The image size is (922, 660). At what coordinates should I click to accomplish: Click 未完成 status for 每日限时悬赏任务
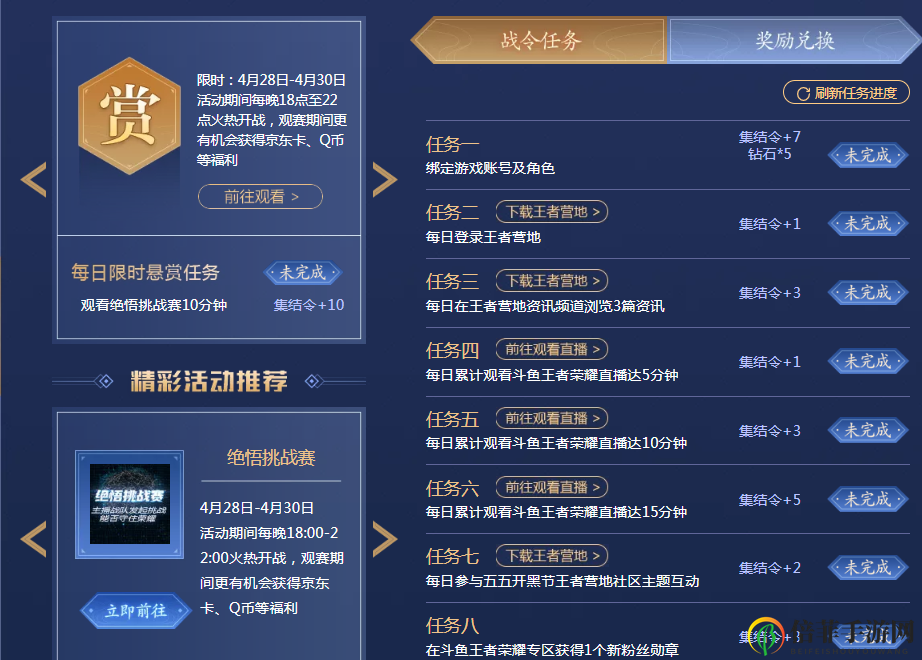(x=302, y=272)
